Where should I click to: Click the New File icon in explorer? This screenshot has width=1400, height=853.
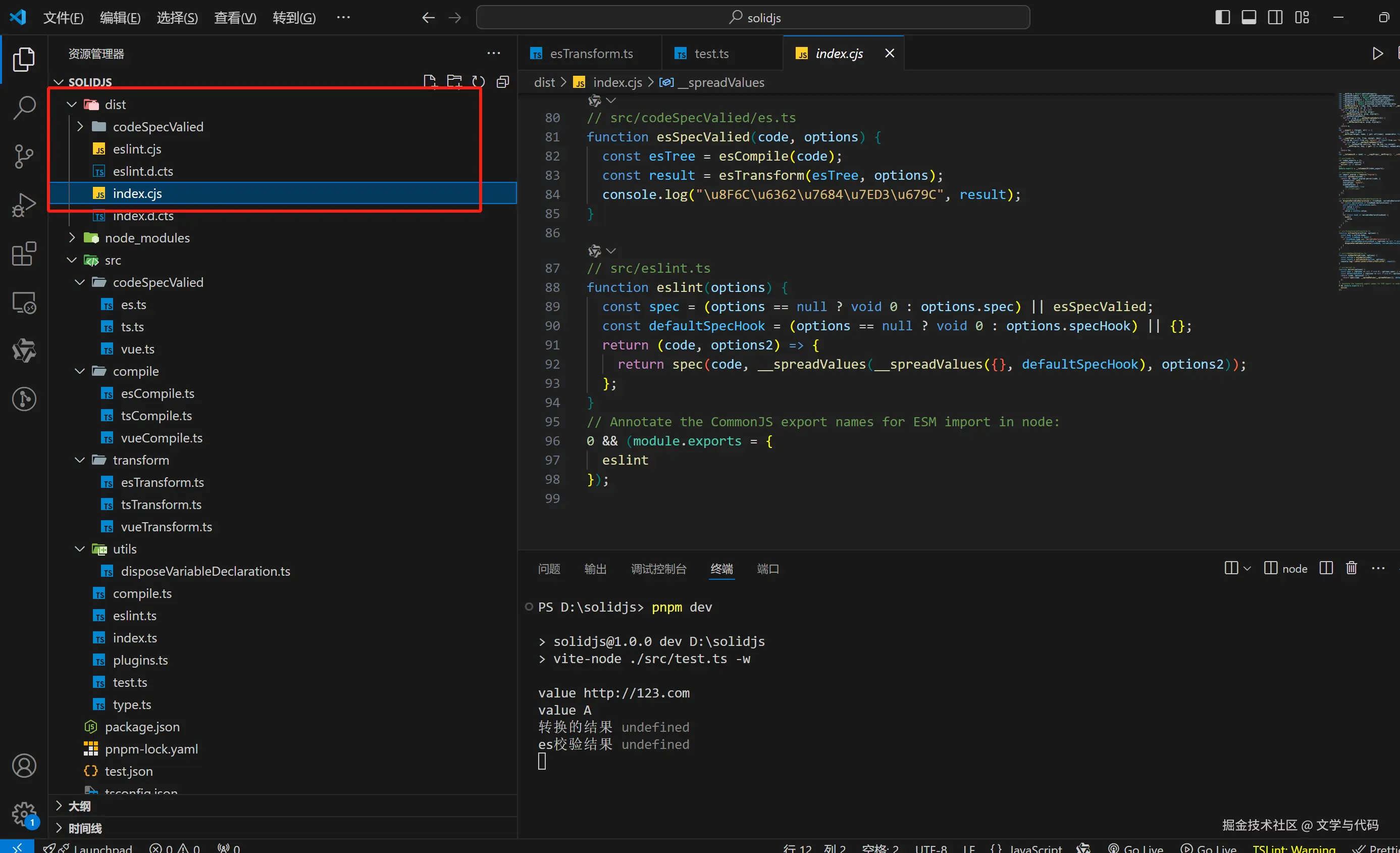point(430,82)
